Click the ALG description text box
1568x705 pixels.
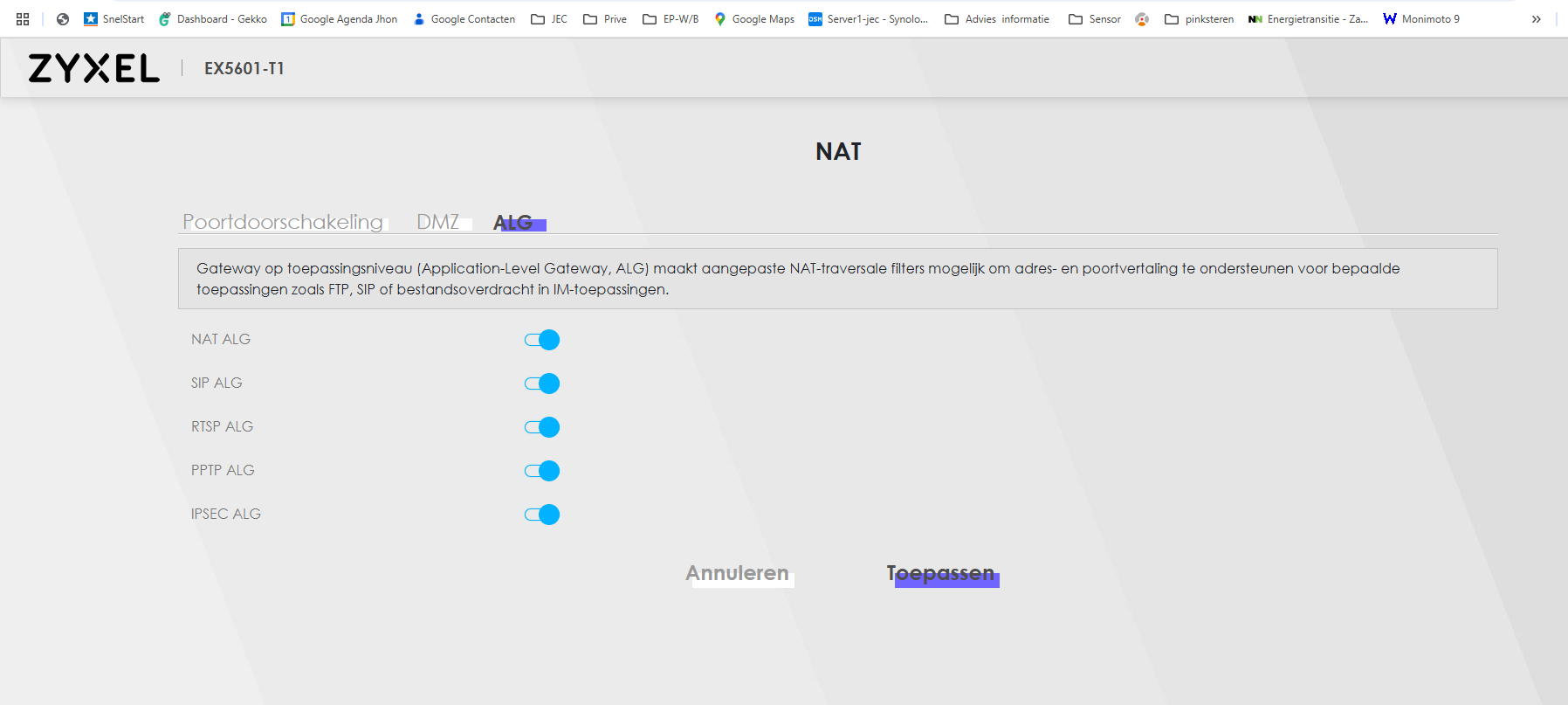click(x=838, y=279)
